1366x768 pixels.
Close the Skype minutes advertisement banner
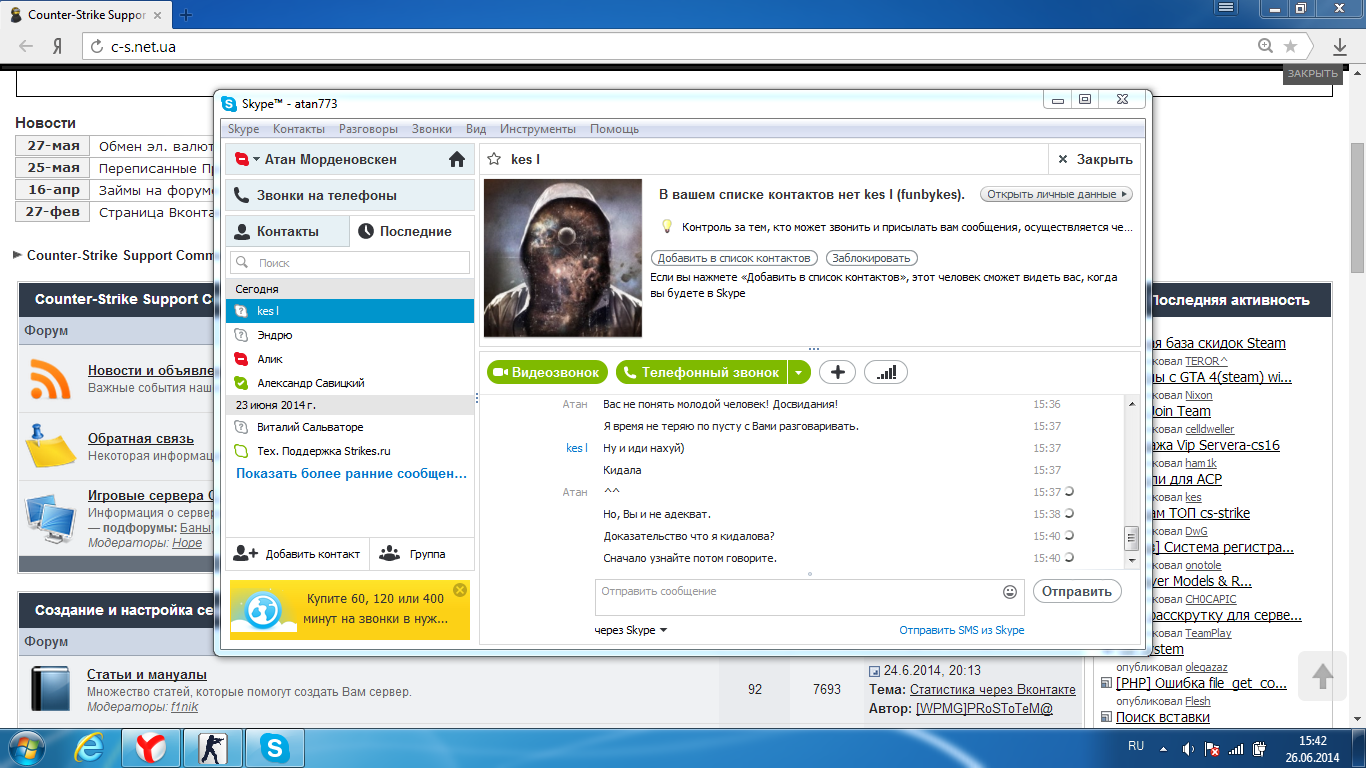(460, 590)
